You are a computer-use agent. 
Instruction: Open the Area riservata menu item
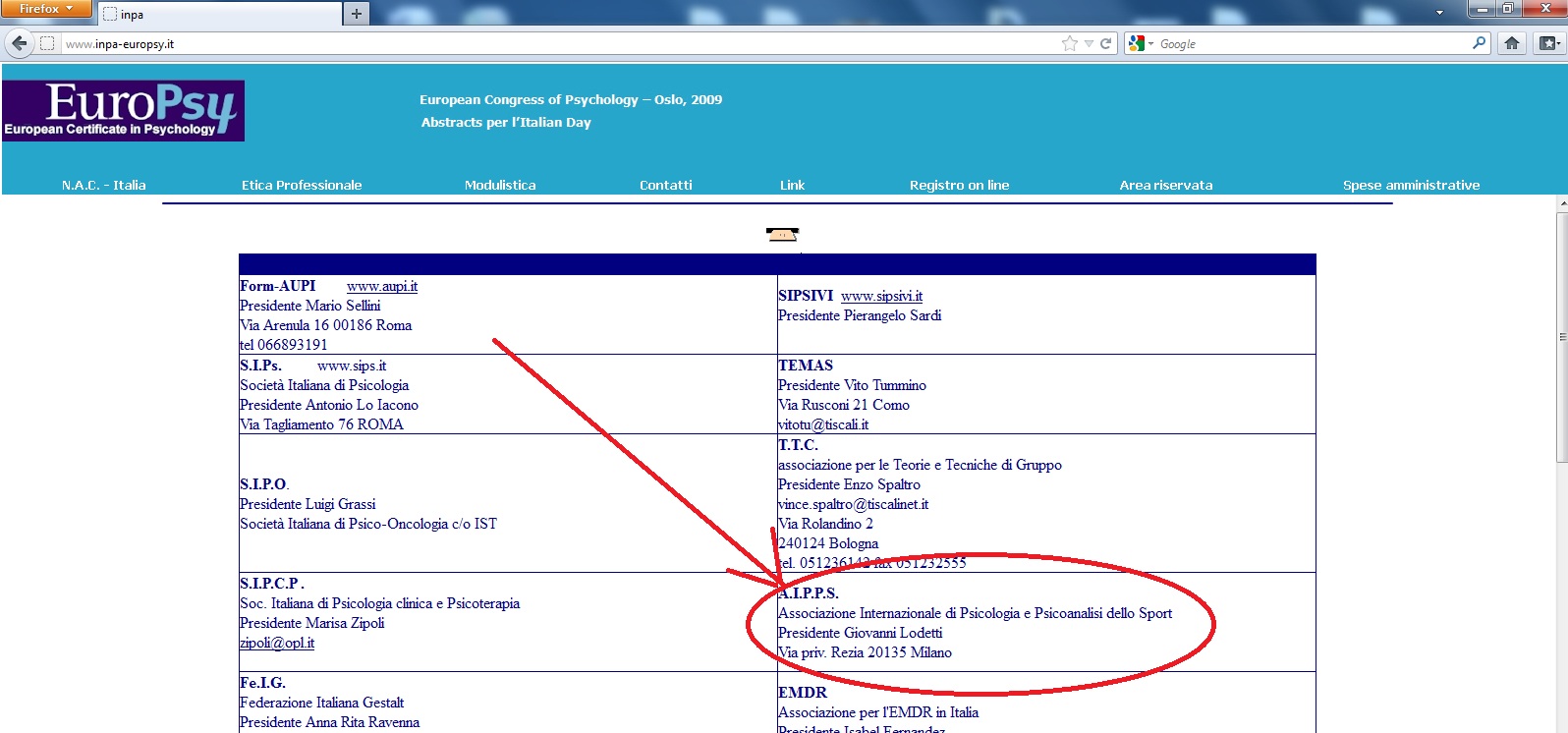click(x=1166, y=185)
